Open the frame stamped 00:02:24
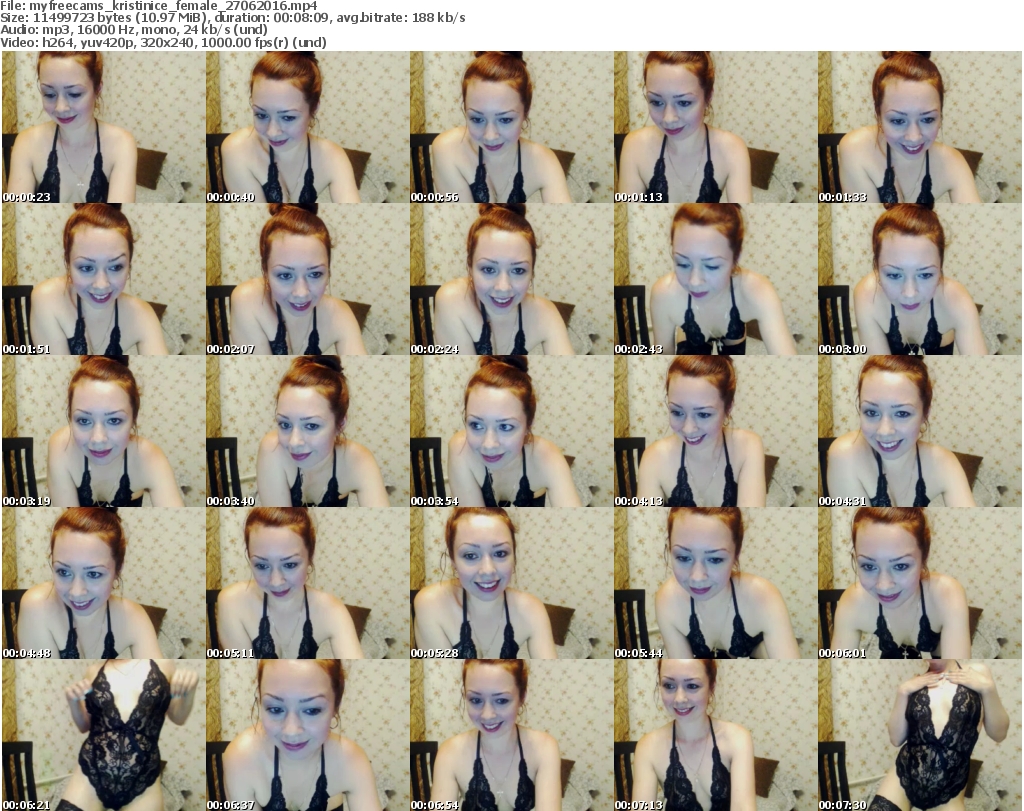 coord(511,279)
